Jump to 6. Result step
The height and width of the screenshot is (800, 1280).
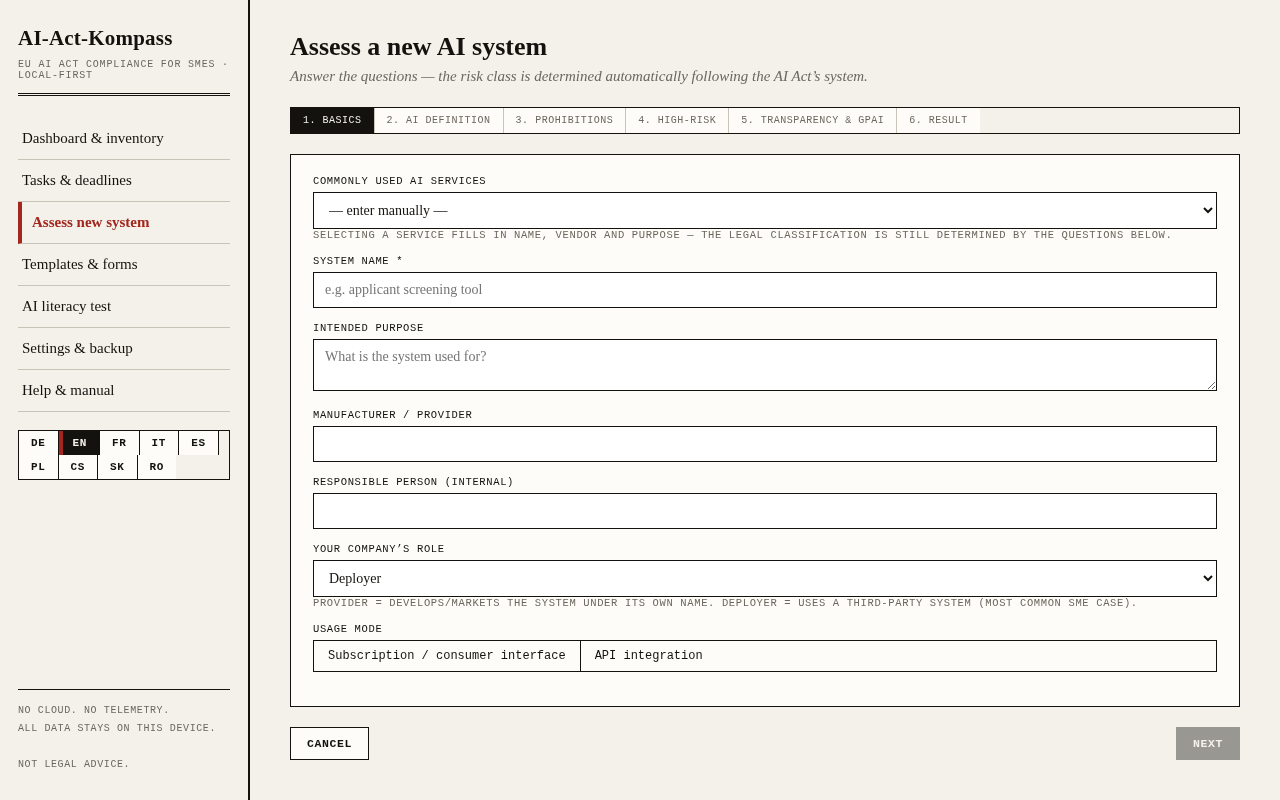(938, 120)
